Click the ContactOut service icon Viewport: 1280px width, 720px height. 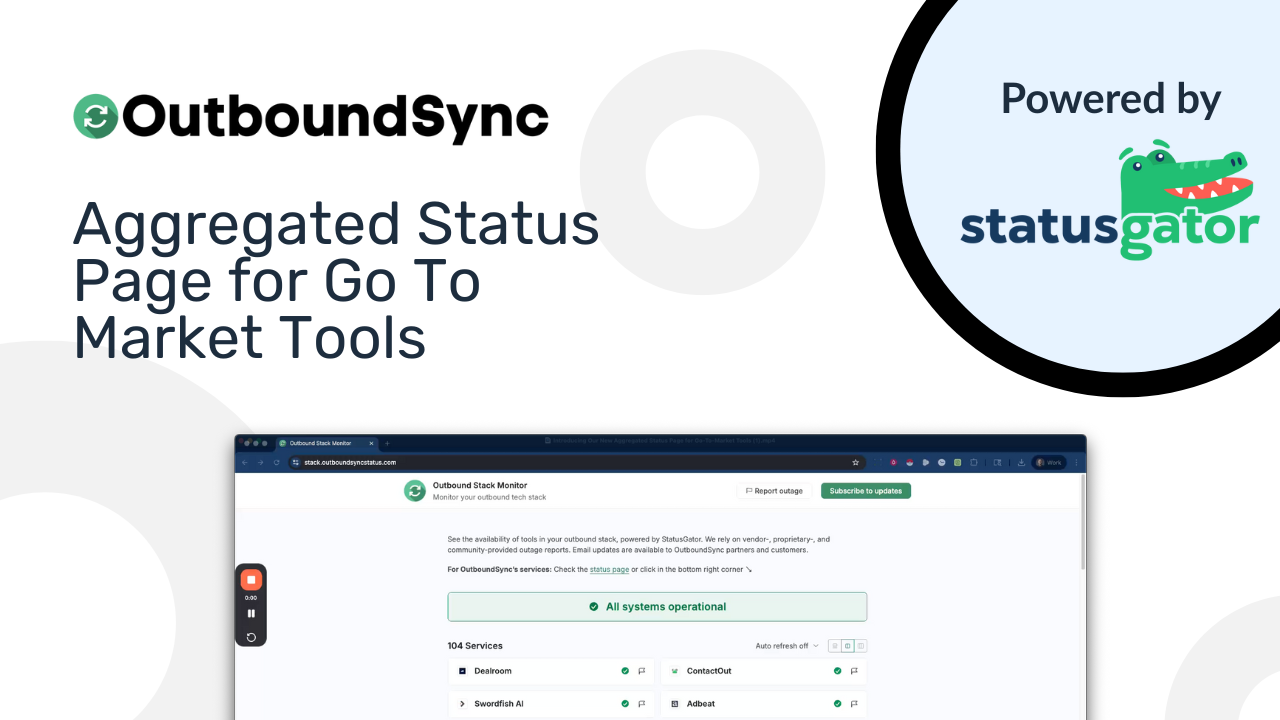(x=674, y=671)
